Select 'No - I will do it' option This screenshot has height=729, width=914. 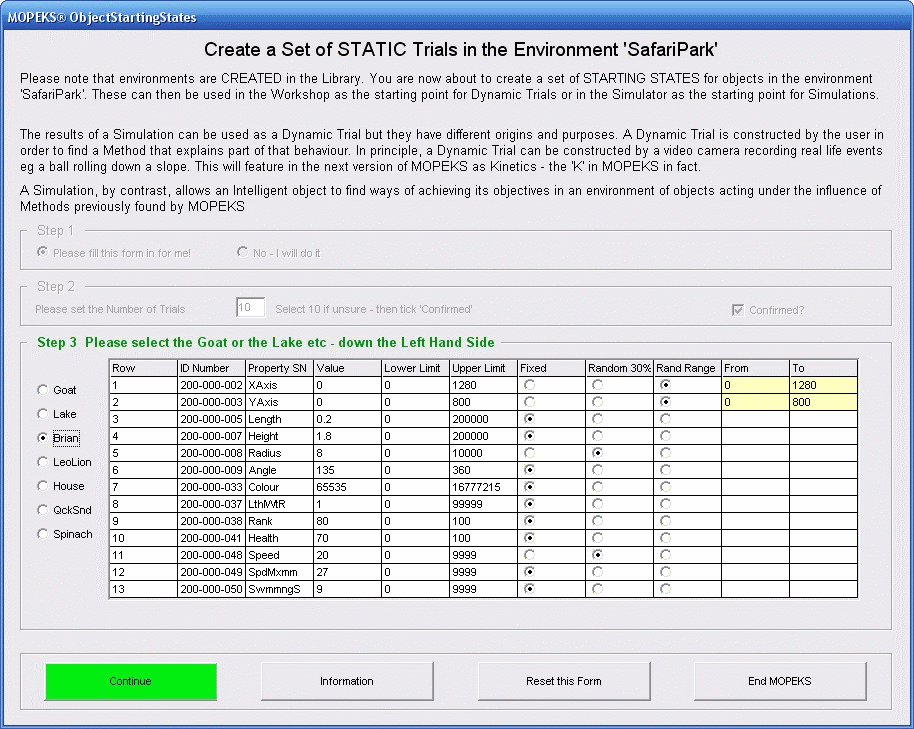(x=242, y=252)
